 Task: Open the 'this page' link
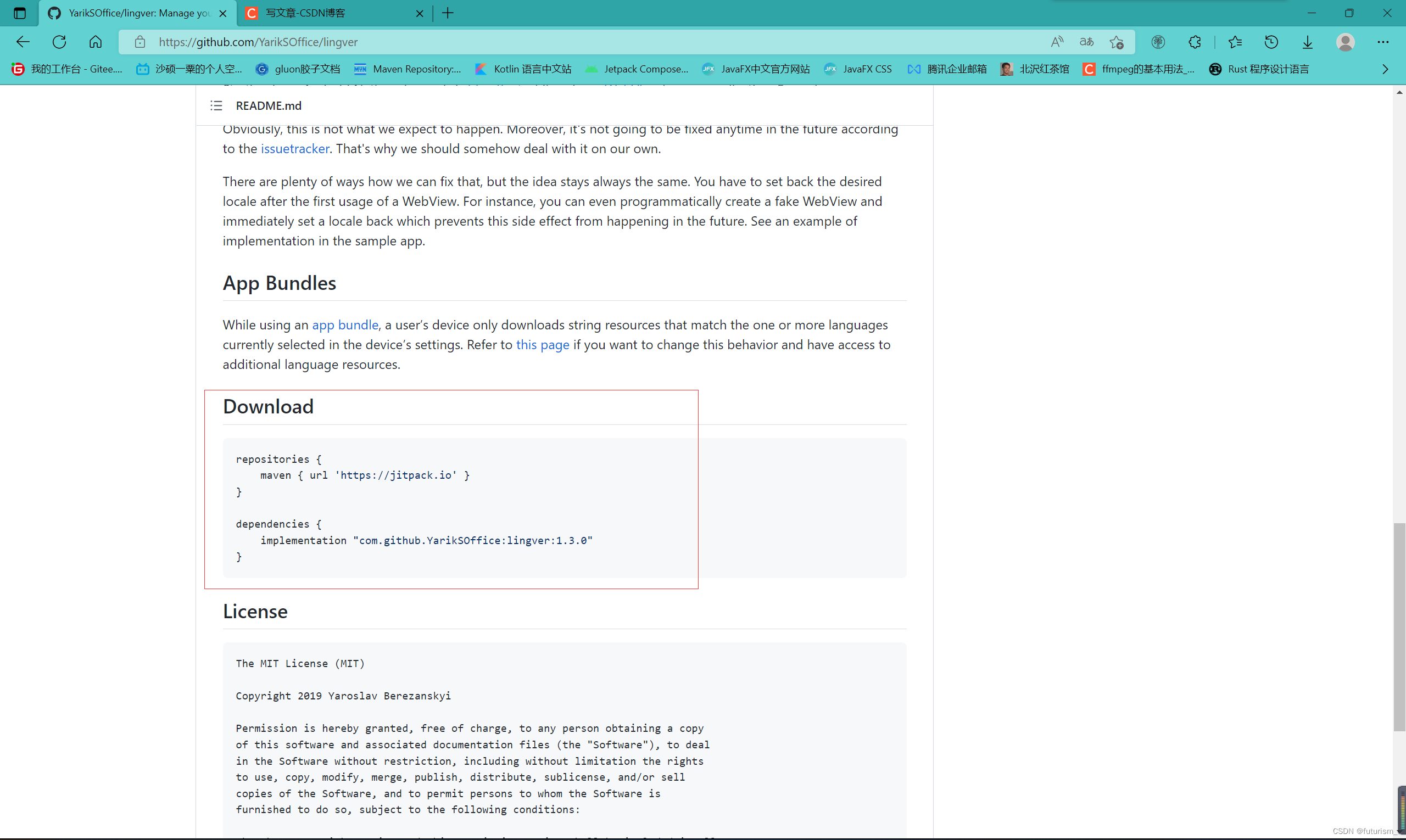point(543,345)
